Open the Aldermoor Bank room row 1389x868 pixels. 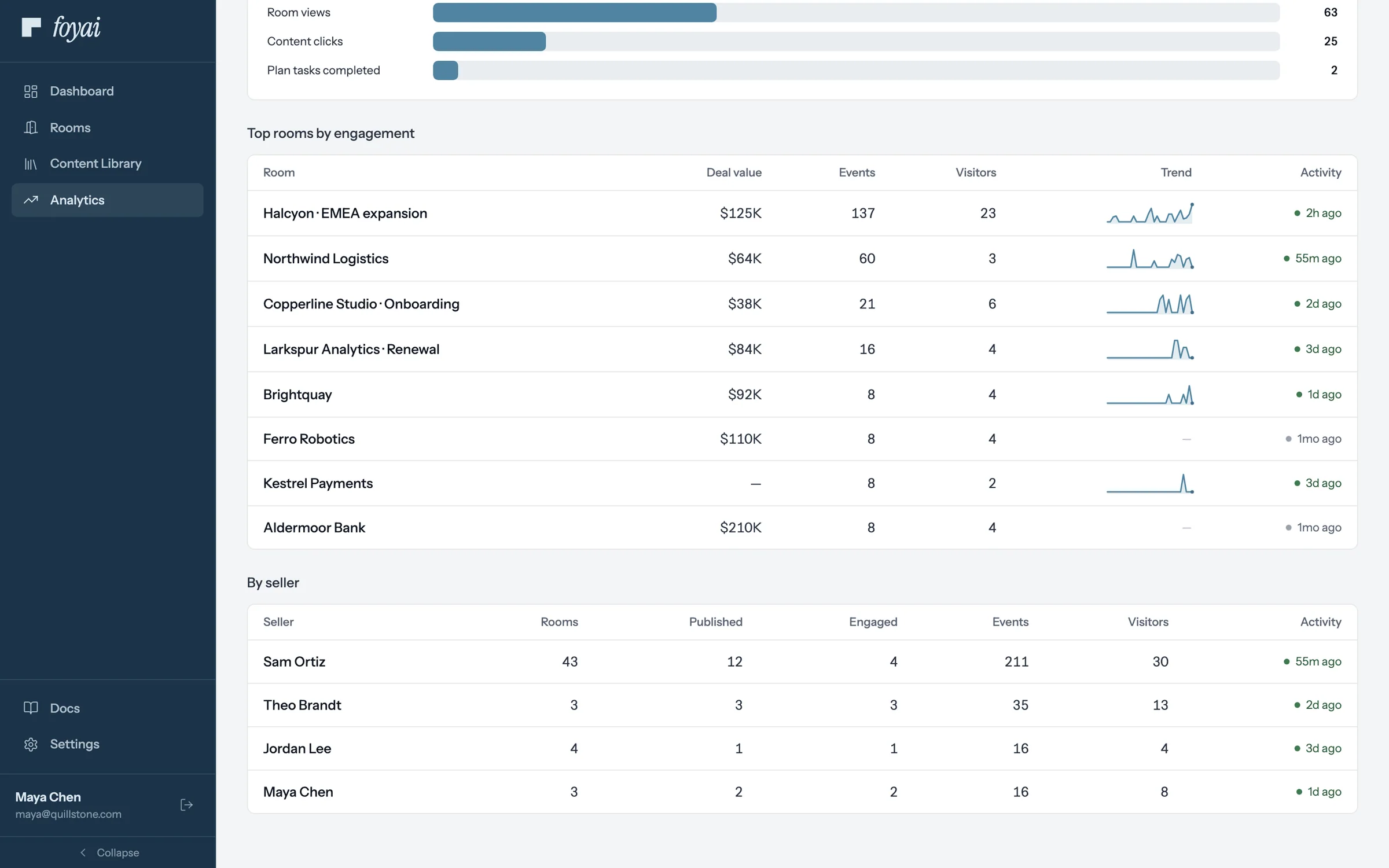tap(802, 528)
